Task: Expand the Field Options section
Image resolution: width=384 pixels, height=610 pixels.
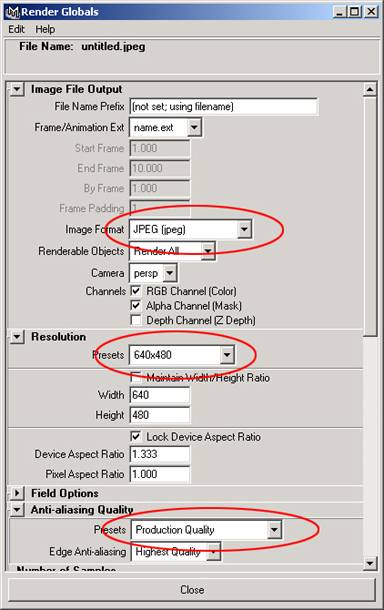Action: [17, 493]
